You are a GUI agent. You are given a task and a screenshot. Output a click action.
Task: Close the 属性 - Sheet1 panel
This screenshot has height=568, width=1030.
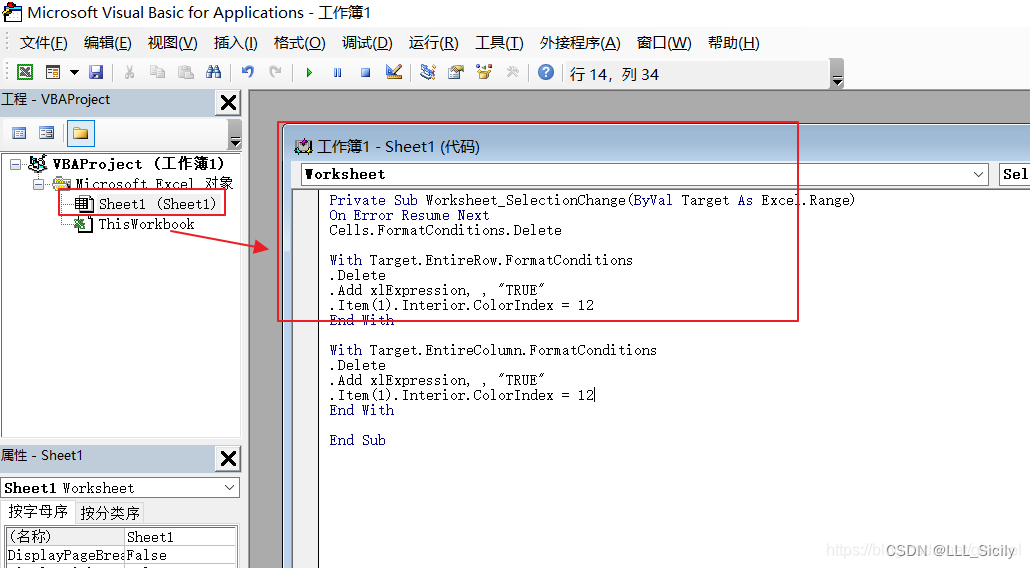coord(228,458)
